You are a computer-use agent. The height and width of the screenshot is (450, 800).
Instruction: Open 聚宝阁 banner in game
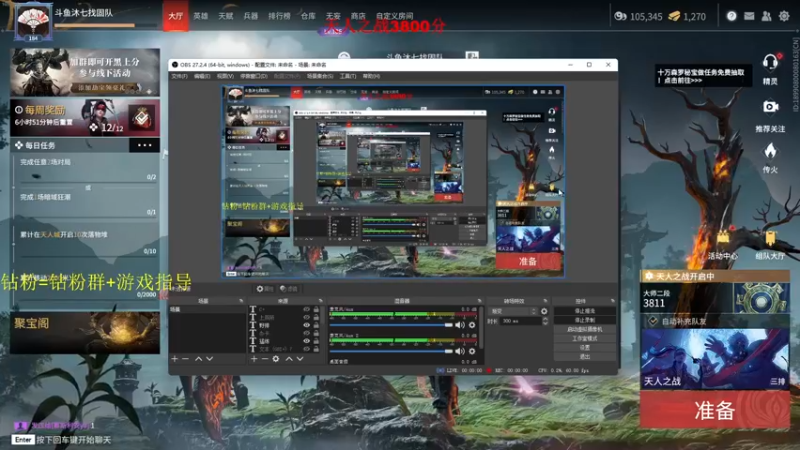click(85, 333)
